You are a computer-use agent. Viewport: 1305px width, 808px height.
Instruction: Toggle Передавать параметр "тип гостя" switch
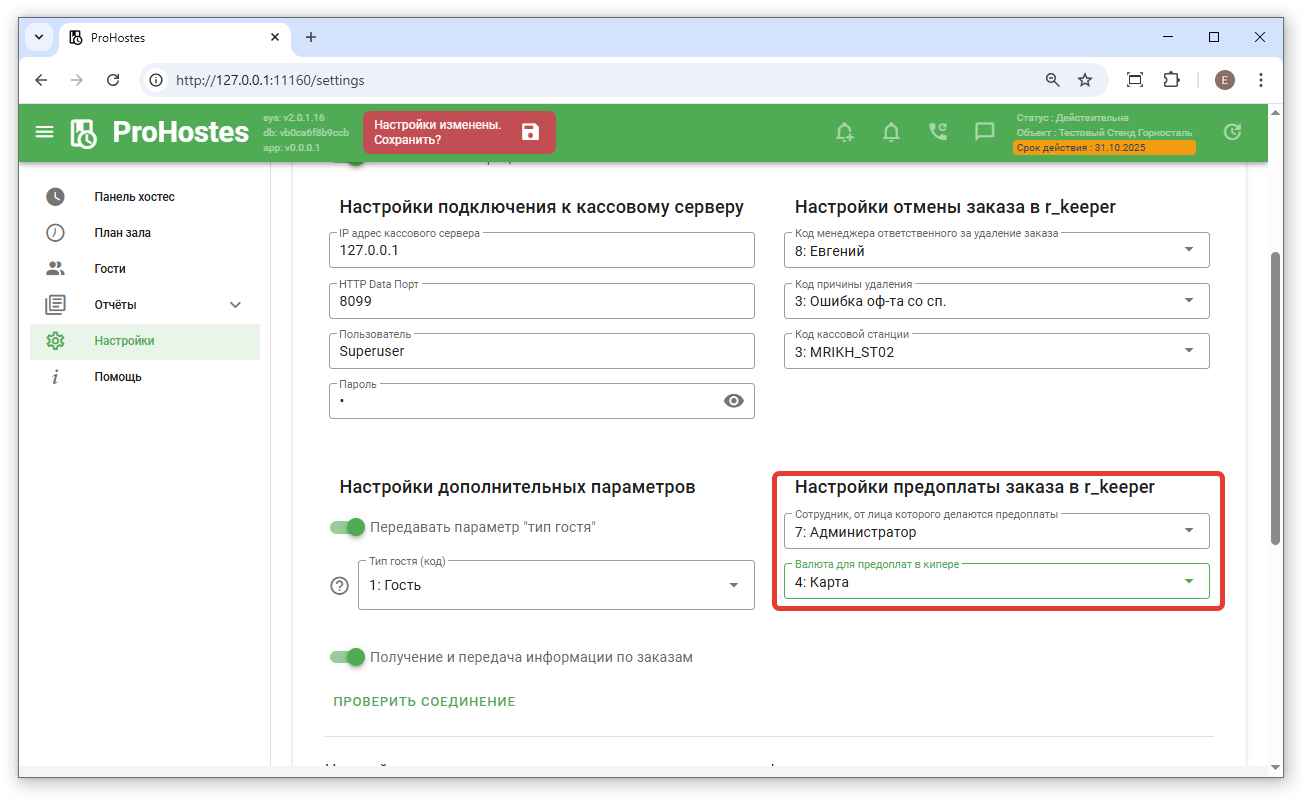coord(348,527)
